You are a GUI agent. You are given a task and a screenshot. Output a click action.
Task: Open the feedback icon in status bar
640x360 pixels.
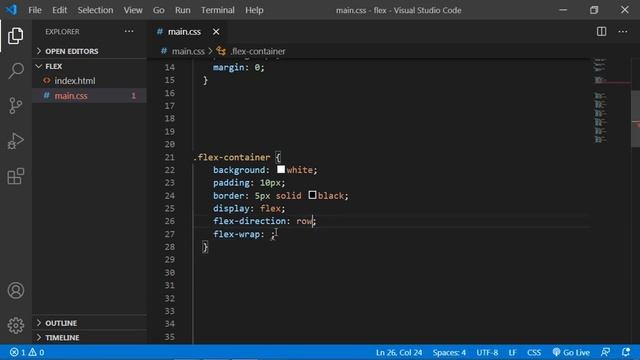point(605,352)
